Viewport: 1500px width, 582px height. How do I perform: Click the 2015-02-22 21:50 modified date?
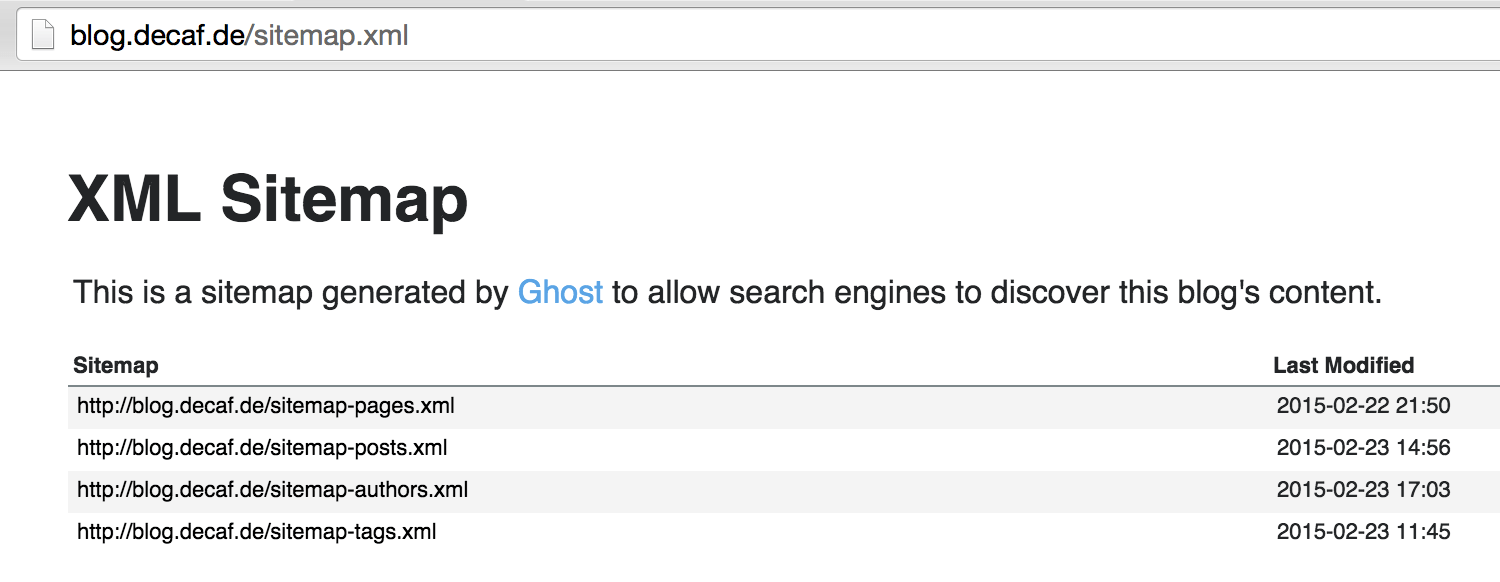pos(1364,406)
